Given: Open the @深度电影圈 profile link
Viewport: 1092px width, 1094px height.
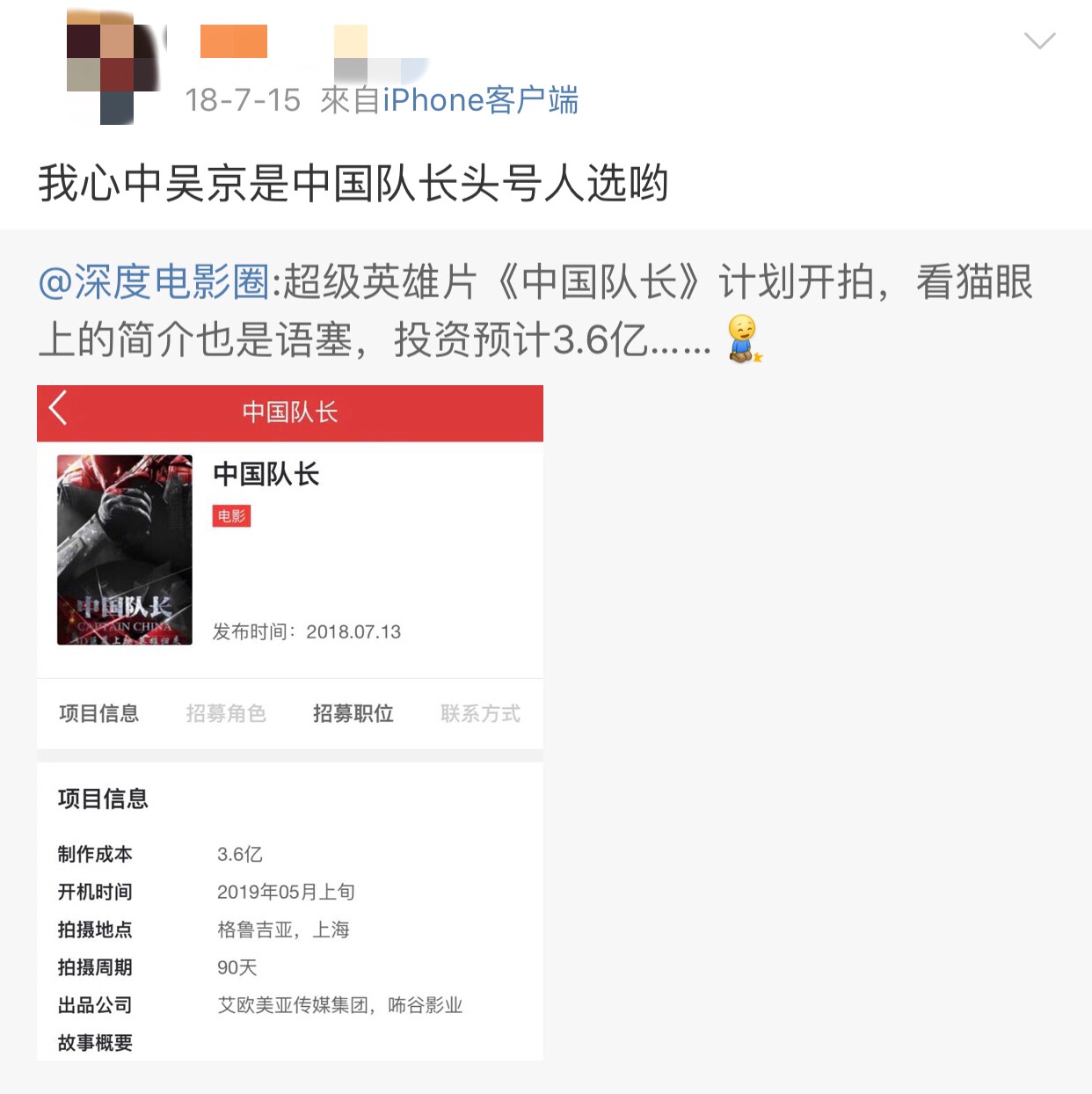Looking at the screenshot, I should pos(154,282).
